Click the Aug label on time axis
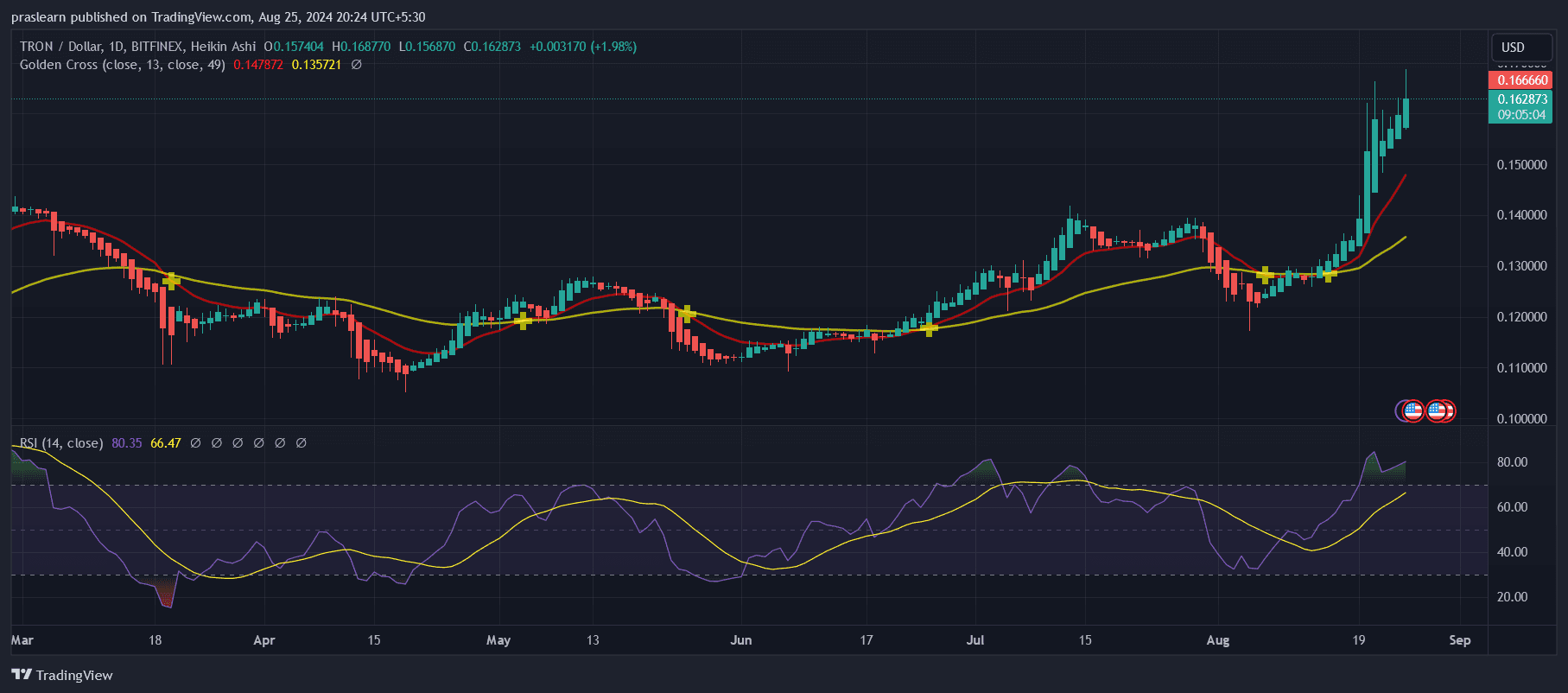 [x=1218, y=640]
